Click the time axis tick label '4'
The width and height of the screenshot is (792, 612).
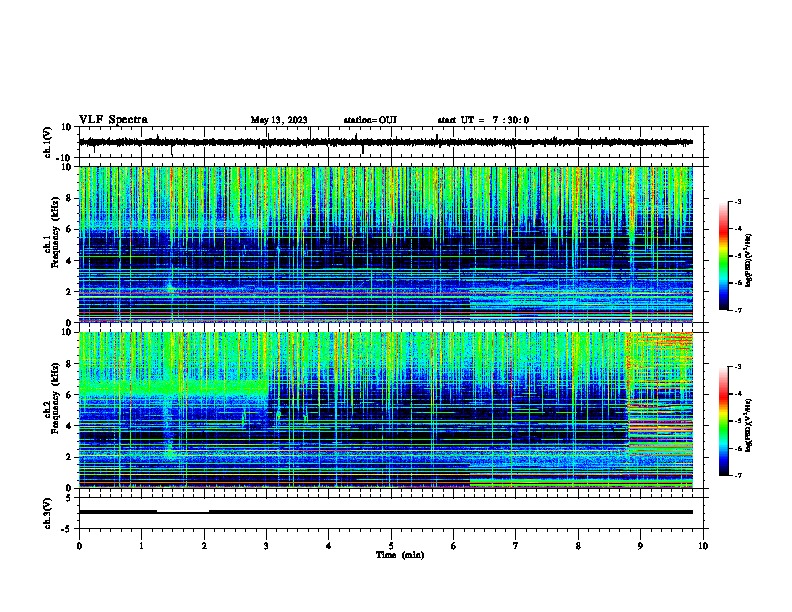[329, 546]
